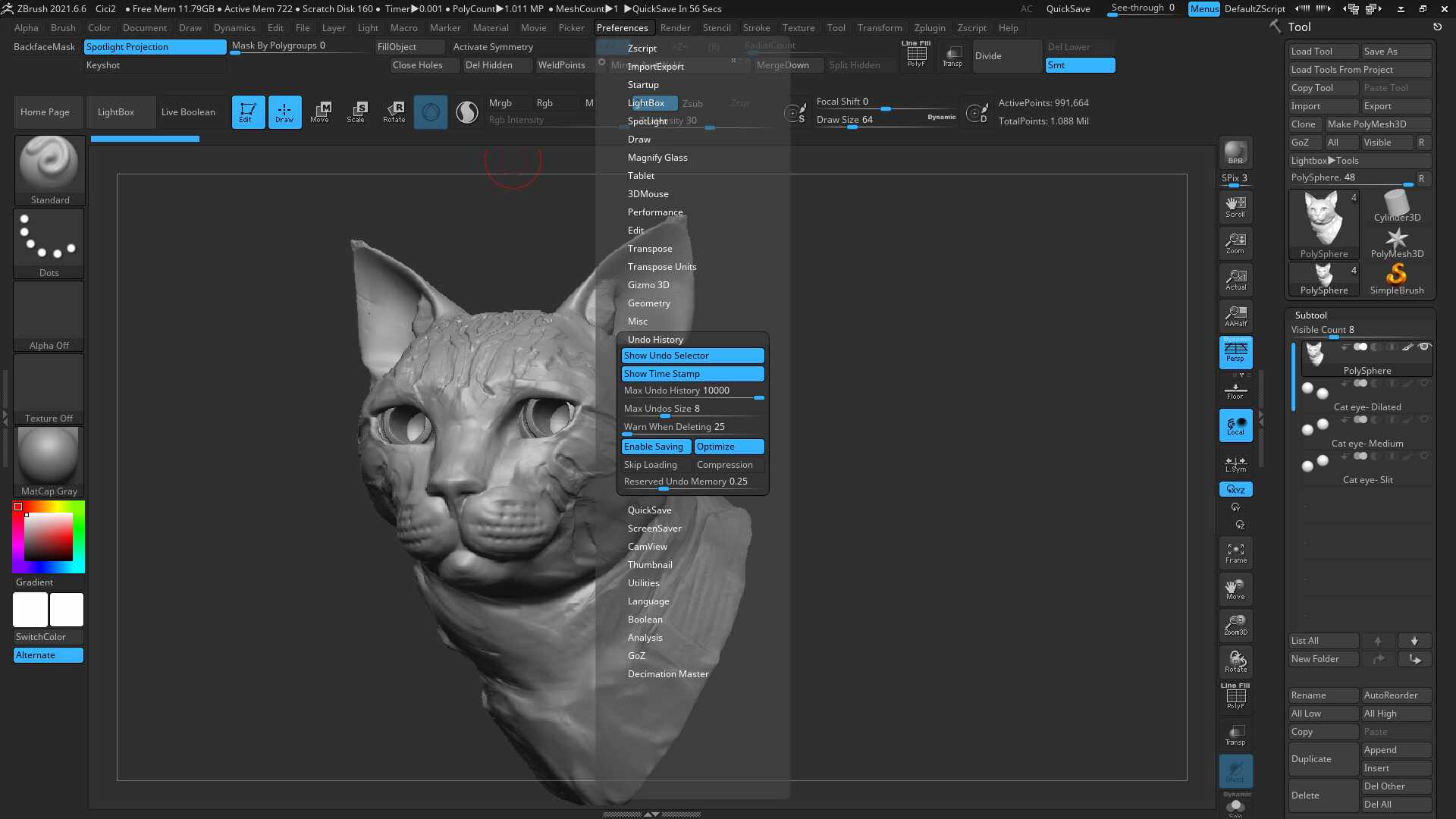This screenshot has height=819, width=1456.
Task: Open the Render menu
Action: click(x=675, y=28)
